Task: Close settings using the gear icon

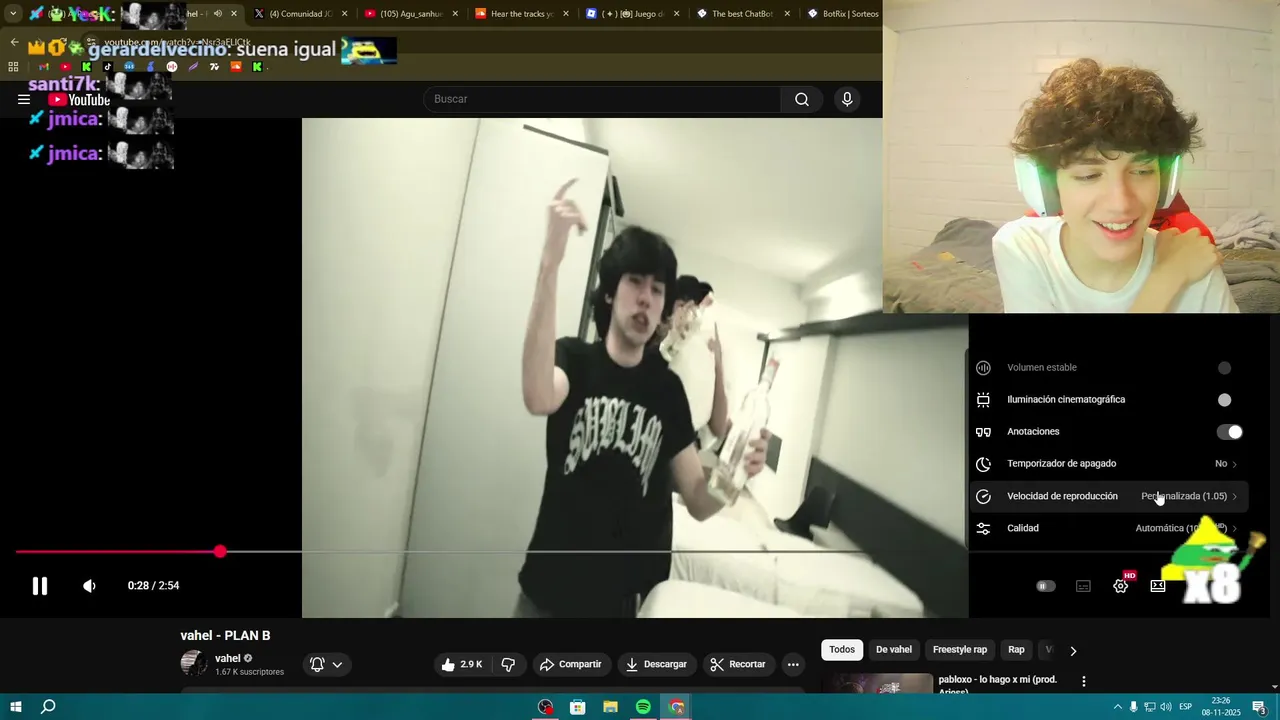Action: click(x=1121, y=586)
